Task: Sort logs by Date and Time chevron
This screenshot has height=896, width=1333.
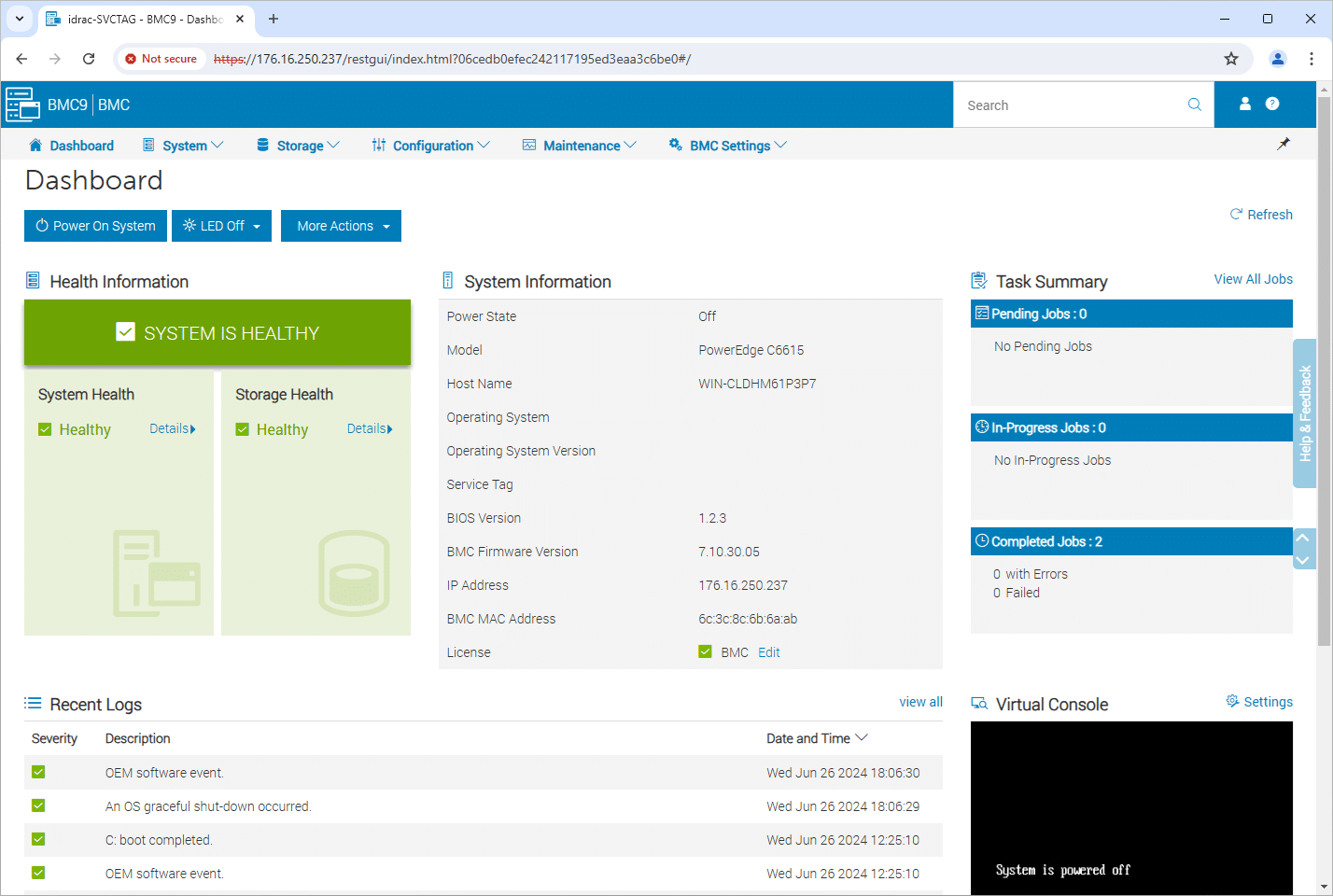Action: point(862,737)
